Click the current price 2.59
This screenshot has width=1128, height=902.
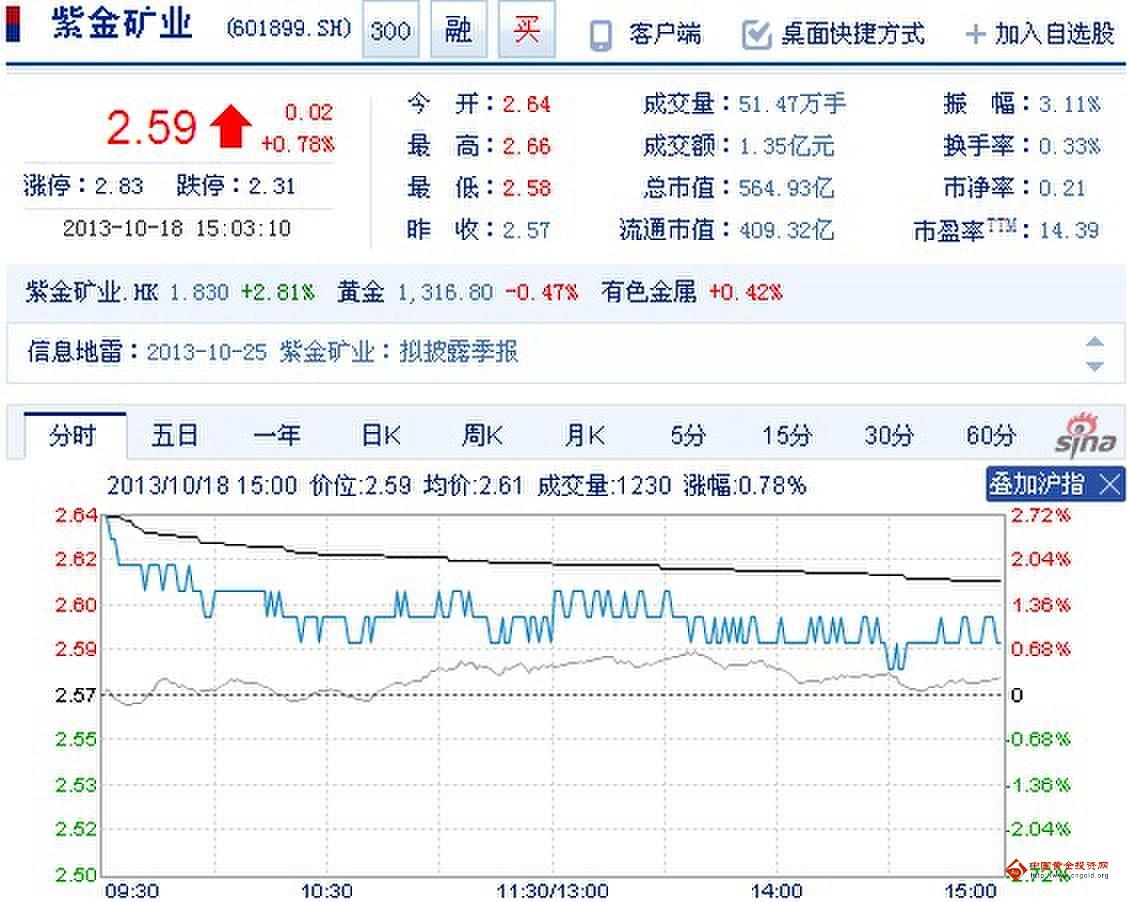(151, 127)
